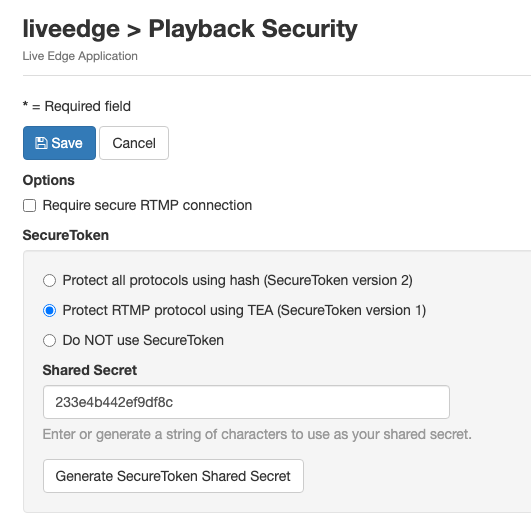The height and width of the screenshot is (532, 531).
Task: Click the 'Shared Secret' field label
Action: point(90,370)
